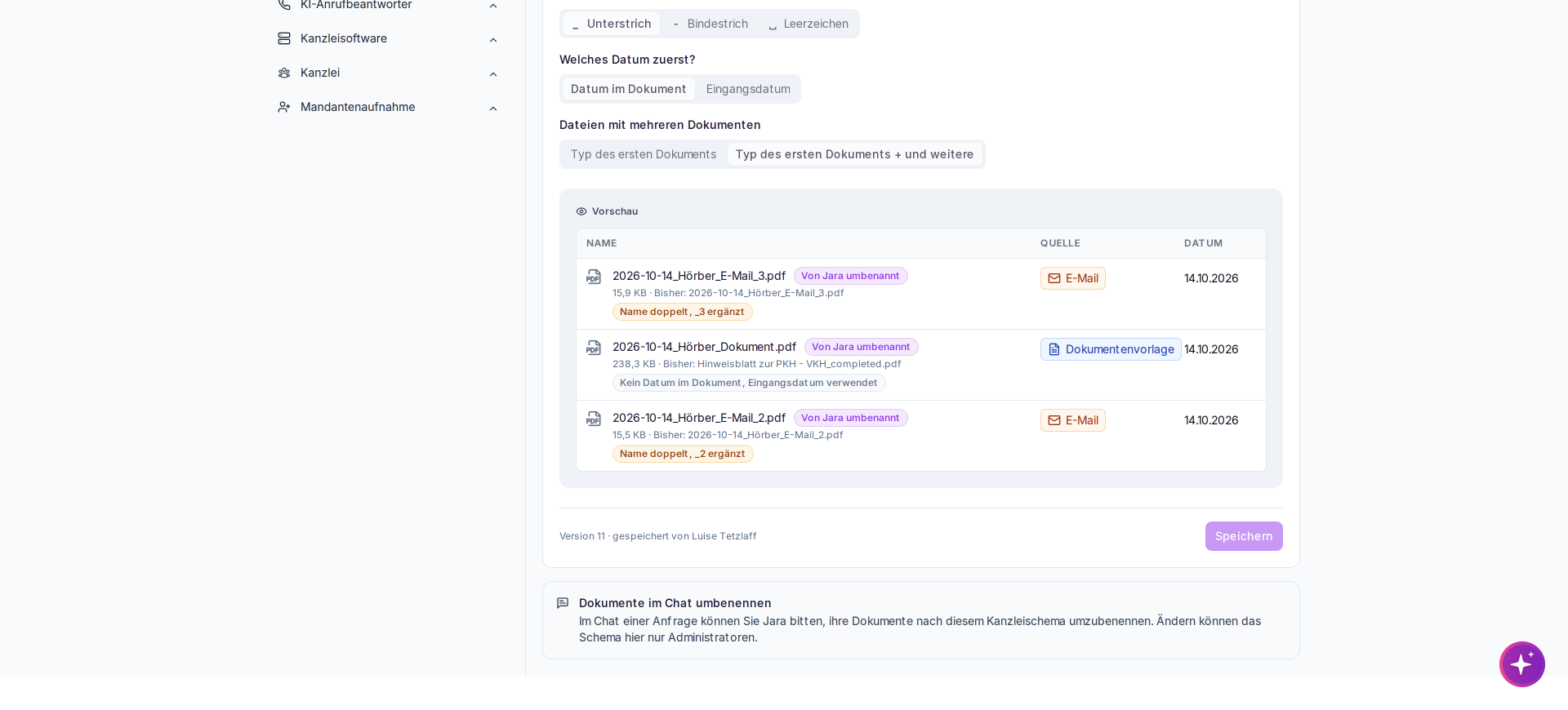Click file name 2026-10-14_Hörber_E-Mail_2.pdf

699,418
